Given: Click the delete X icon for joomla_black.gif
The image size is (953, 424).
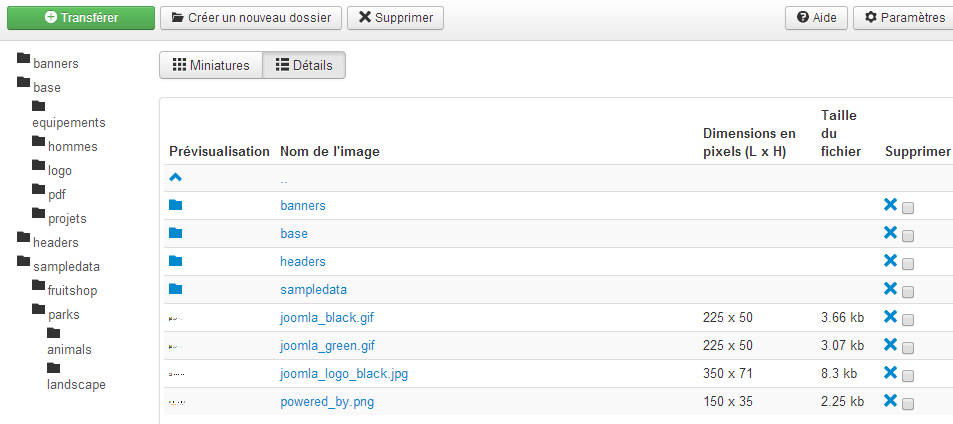Looking at the screenshot, I should (x=890, y=316).
